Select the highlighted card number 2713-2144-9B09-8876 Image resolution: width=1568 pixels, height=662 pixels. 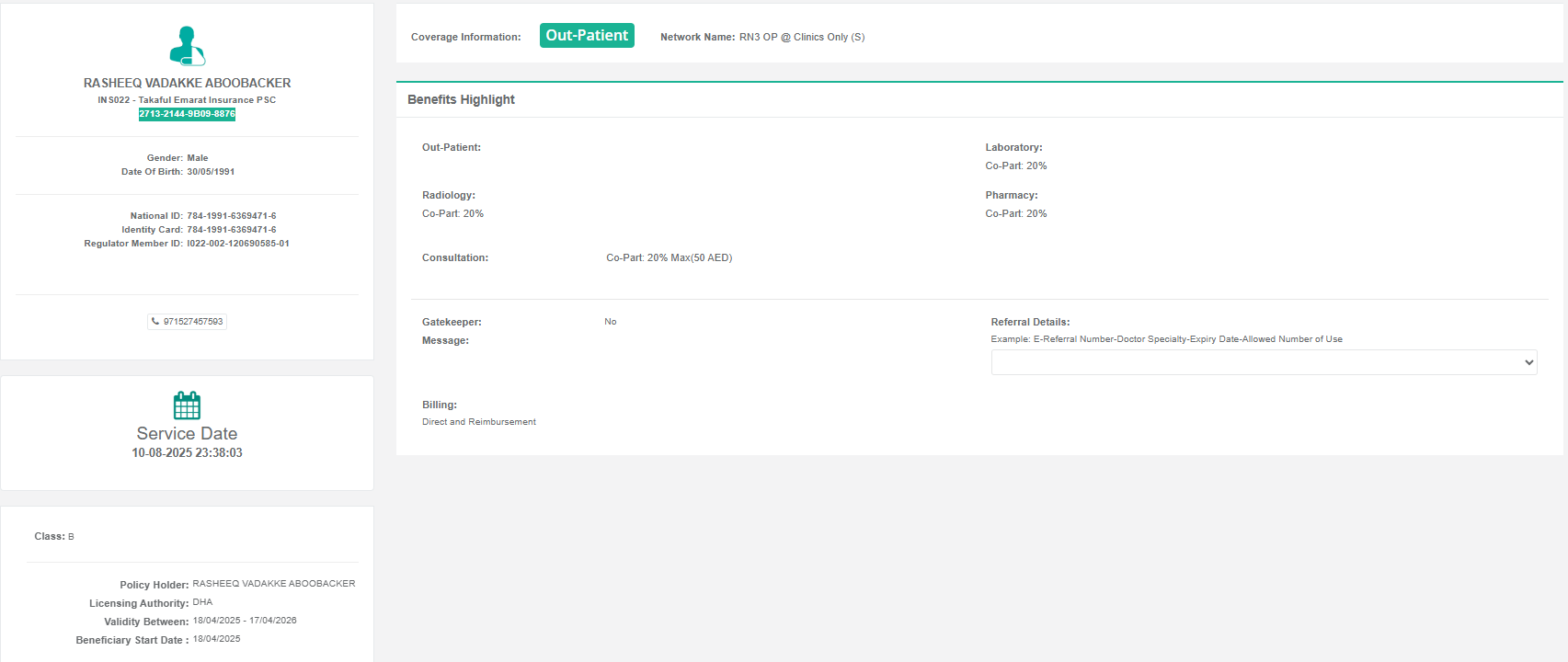(187, 114)
